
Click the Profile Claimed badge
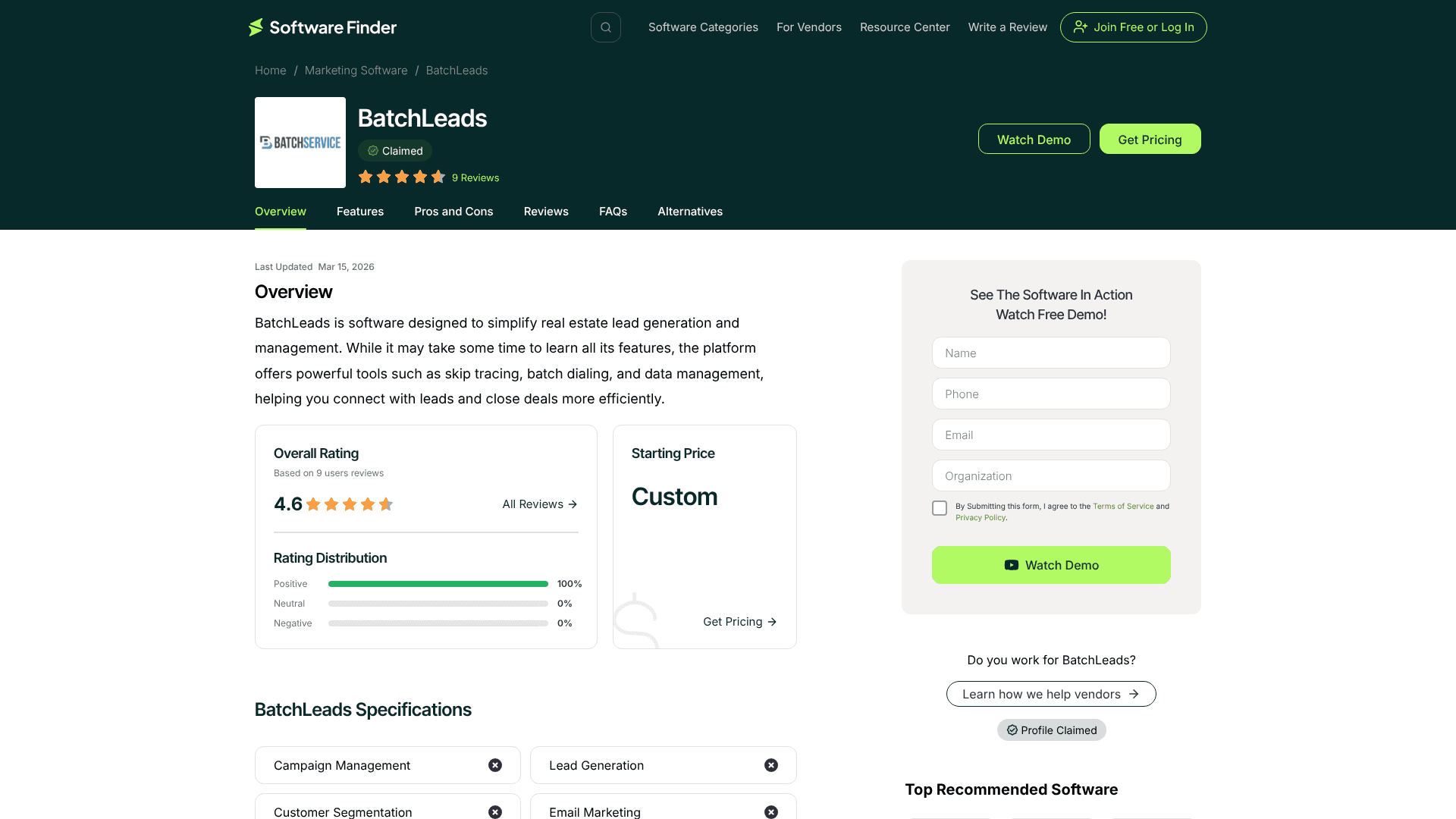click(x=1051, y=730)
